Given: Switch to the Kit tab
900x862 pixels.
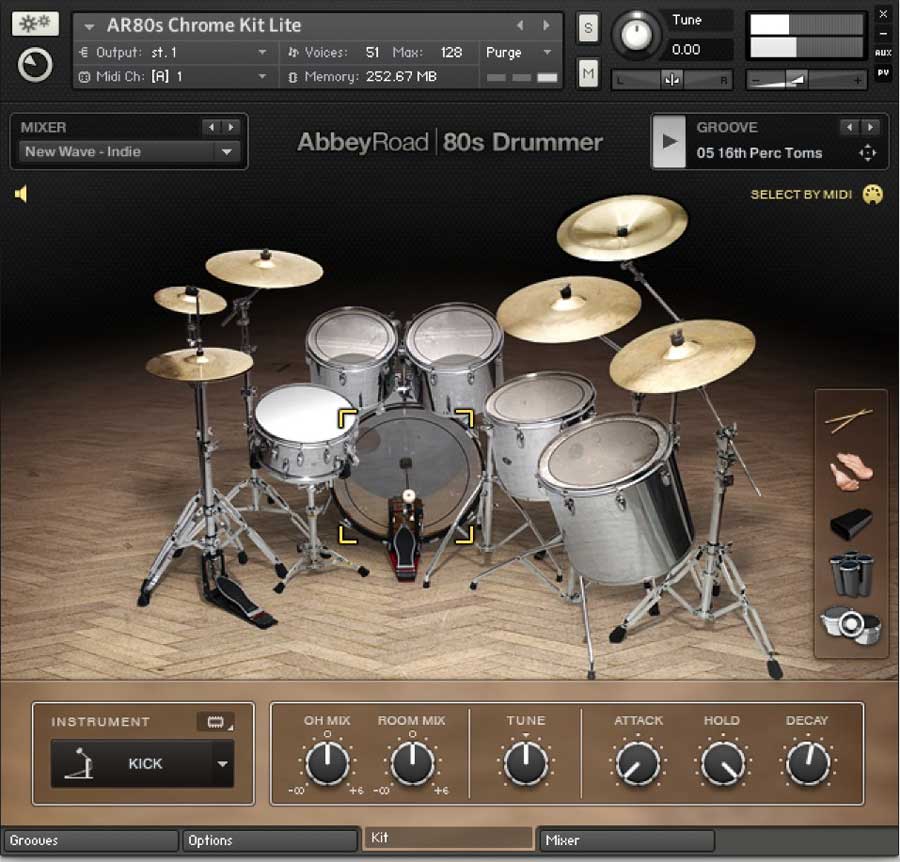Looking at the screenshot, I should point(448,838).
